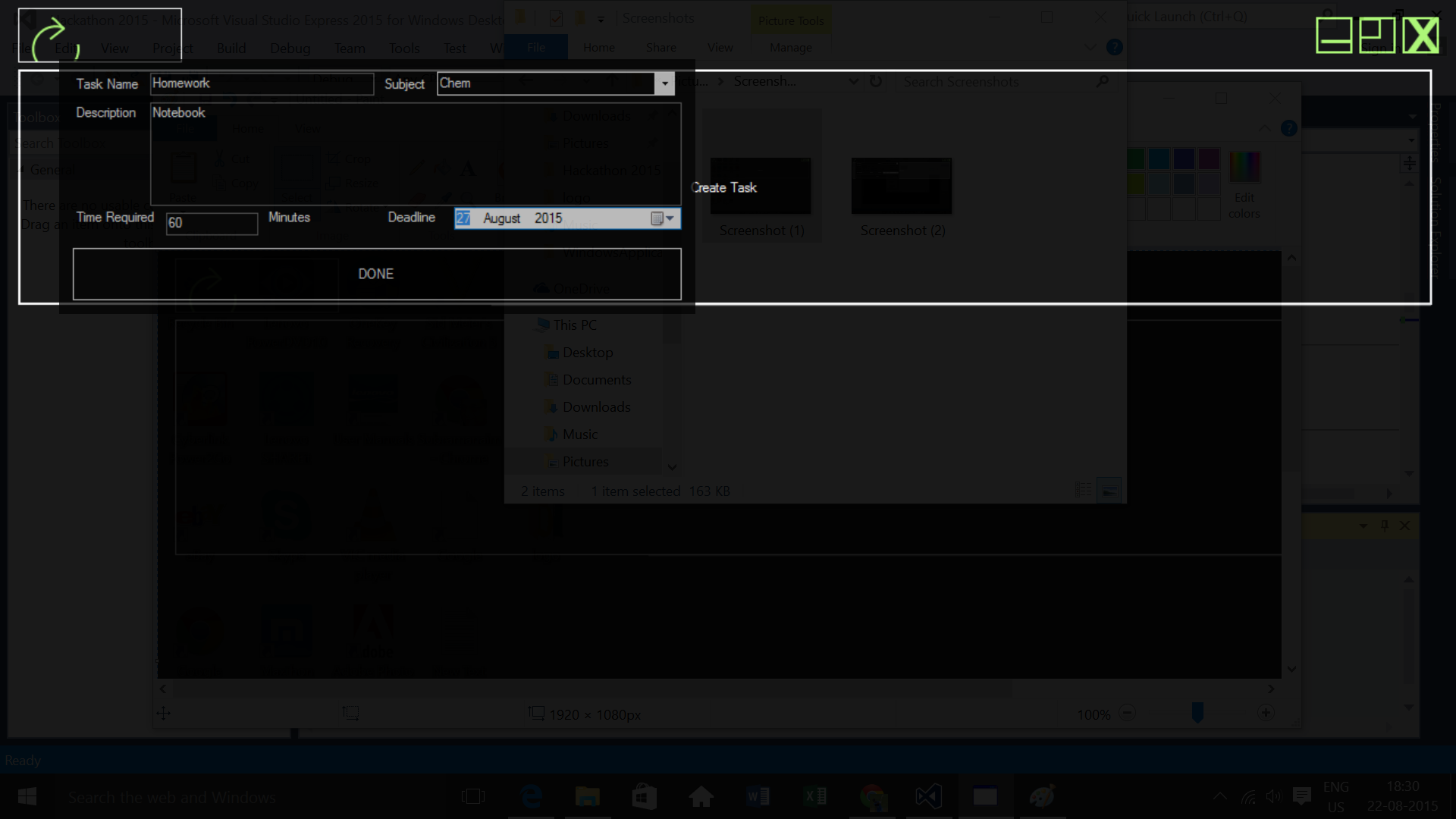Screen dimensions: 1456x819
Task: Click inside the Description text box
Action: [415, 155]
